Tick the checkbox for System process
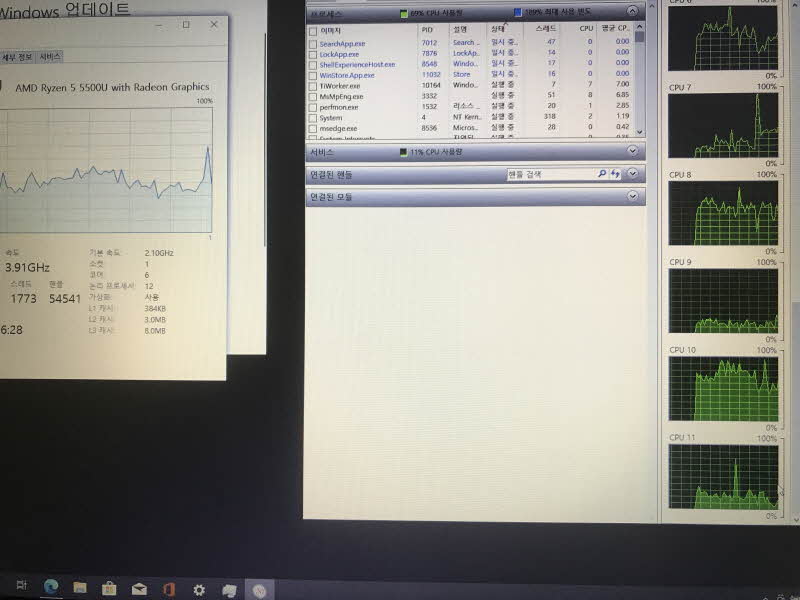Viewport: 800px width, 600px height. point(313,118)
